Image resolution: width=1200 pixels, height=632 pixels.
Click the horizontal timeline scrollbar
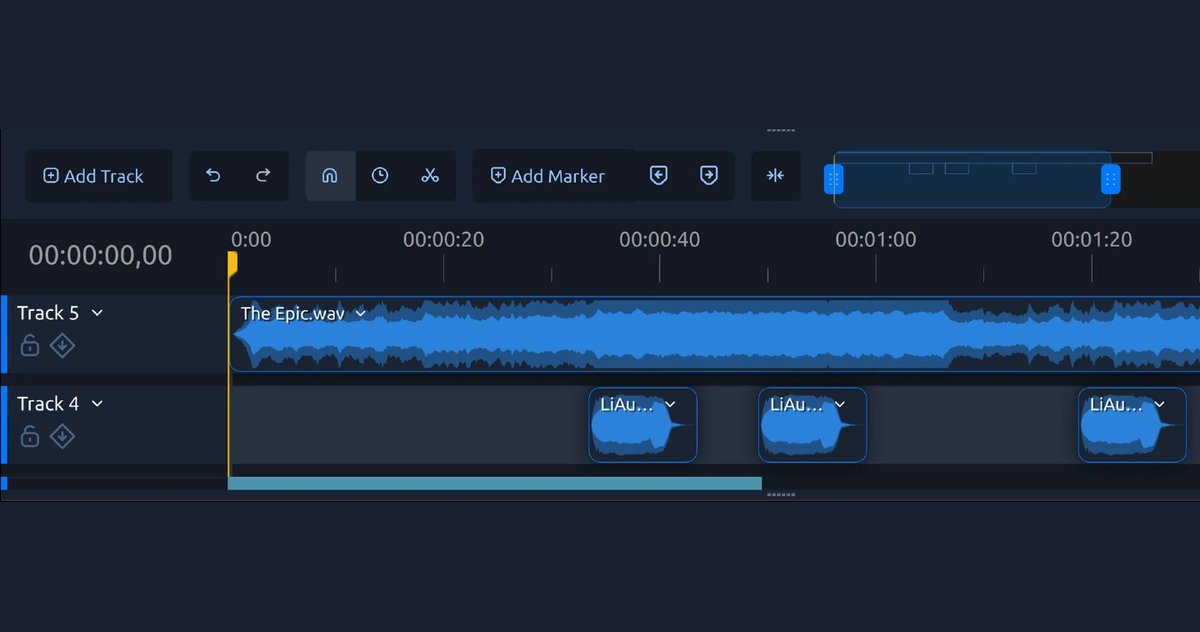pyautogui.click(x=495, y=484)
